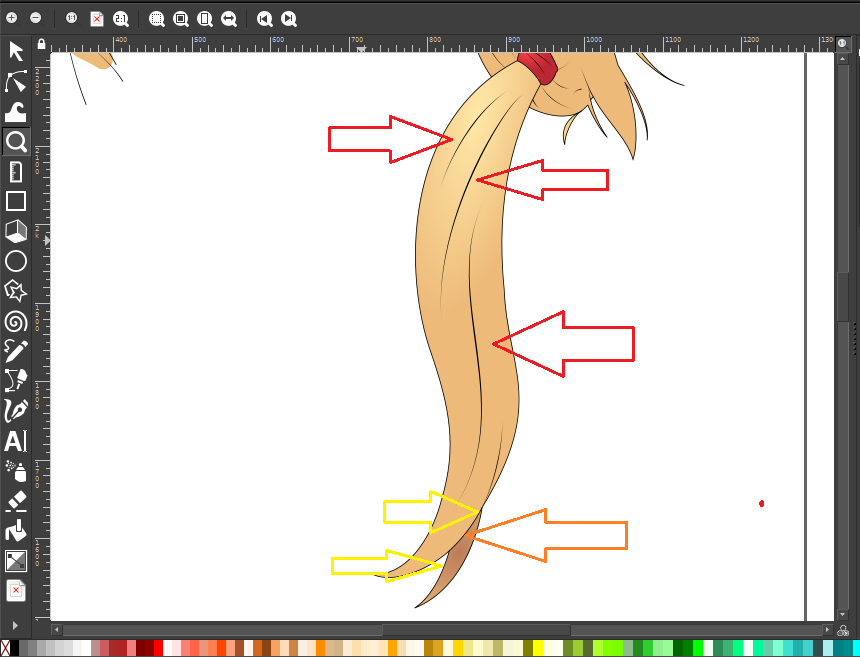Click the horizontal canvas scrollbar thumb
The image size is (860, 657).
tap(476, 630)
